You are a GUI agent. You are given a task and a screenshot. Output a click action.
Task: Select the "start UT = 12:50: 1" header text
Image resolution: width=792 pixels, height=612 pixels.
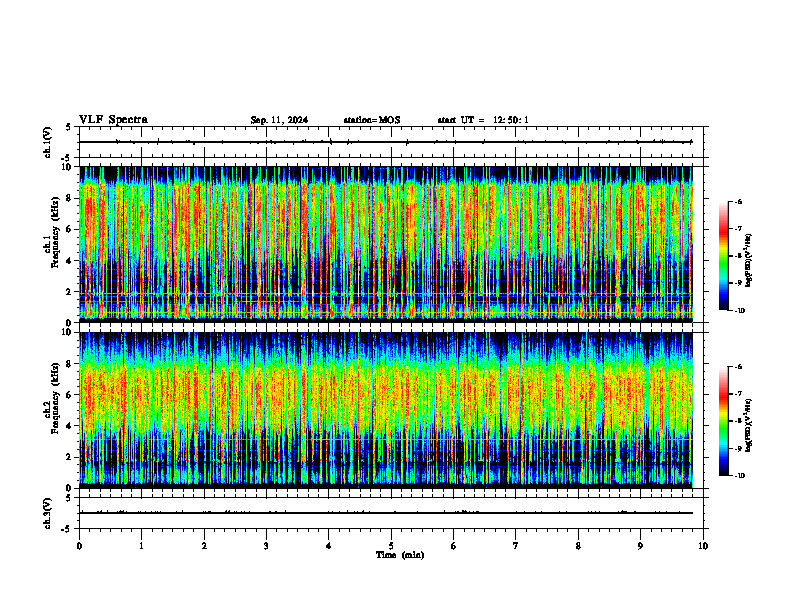483,120
